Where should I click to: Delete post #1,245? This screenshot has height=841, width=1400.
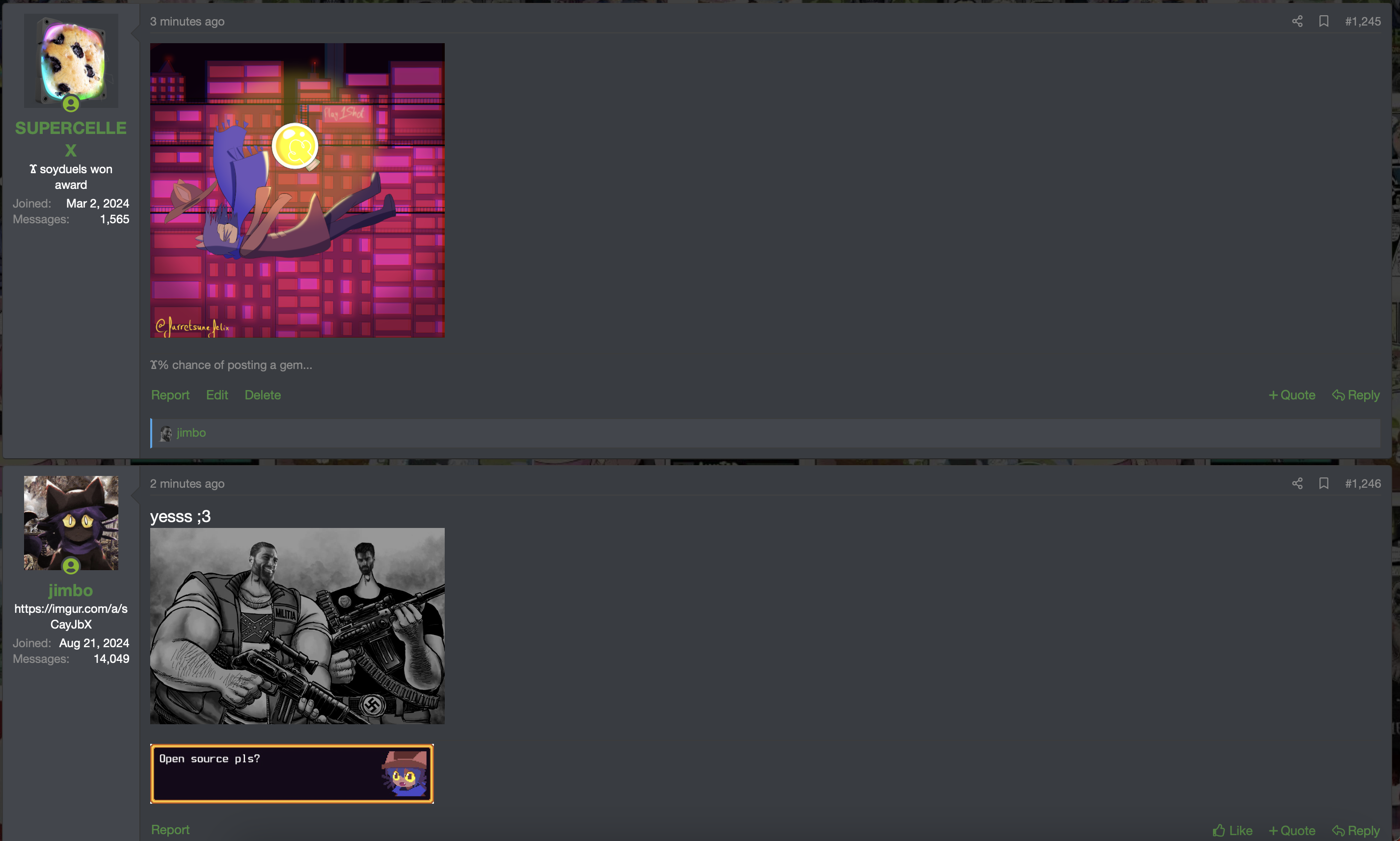pos(263,395)
